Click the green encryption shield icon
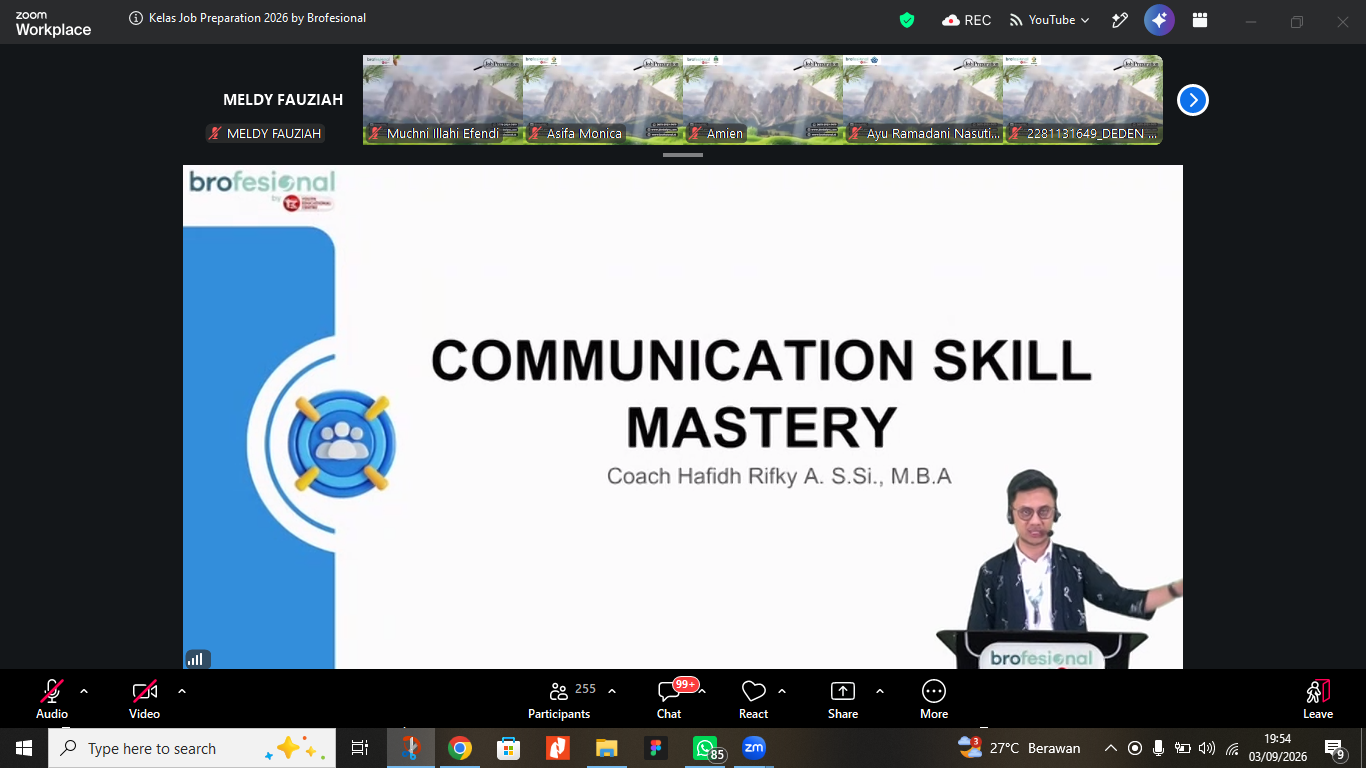1366x768 pixels. (907, 20)
